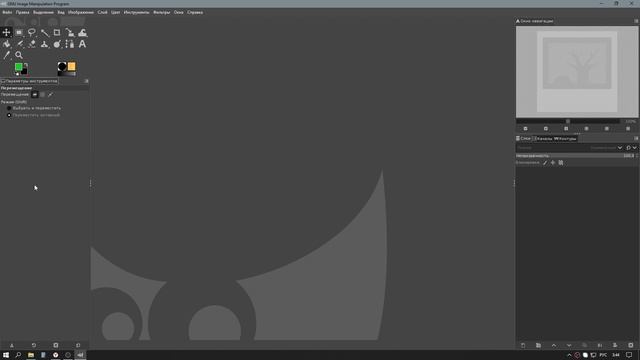This screenshot has width=640, height=360.
Task: Select the Rectangle Select tool
Action: 19,32
